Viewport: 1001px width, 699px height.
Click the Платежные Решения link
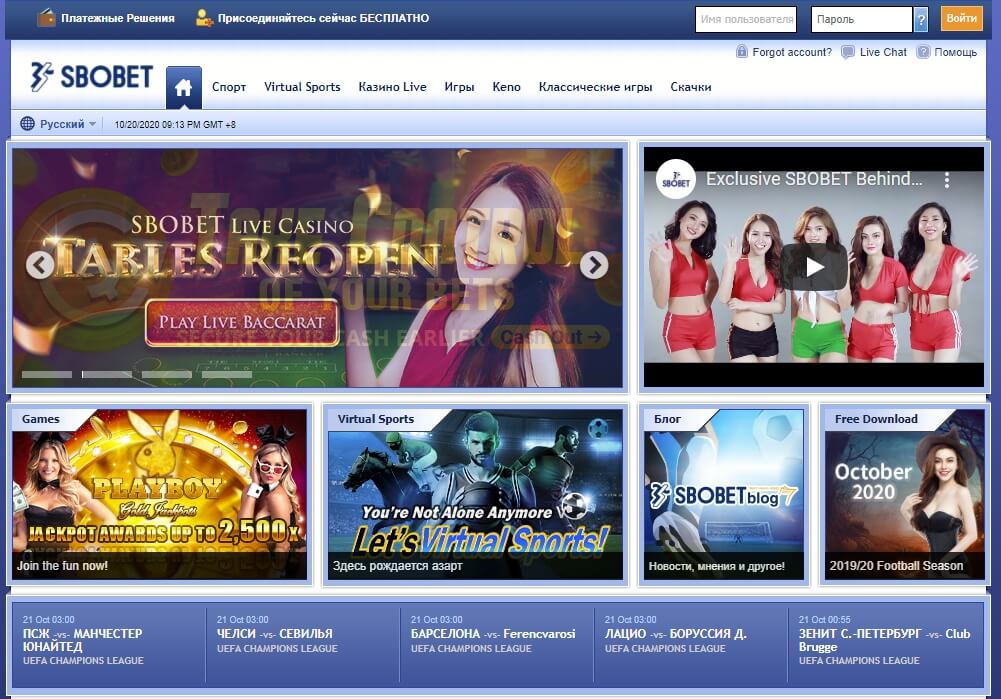tap(118, 18)
